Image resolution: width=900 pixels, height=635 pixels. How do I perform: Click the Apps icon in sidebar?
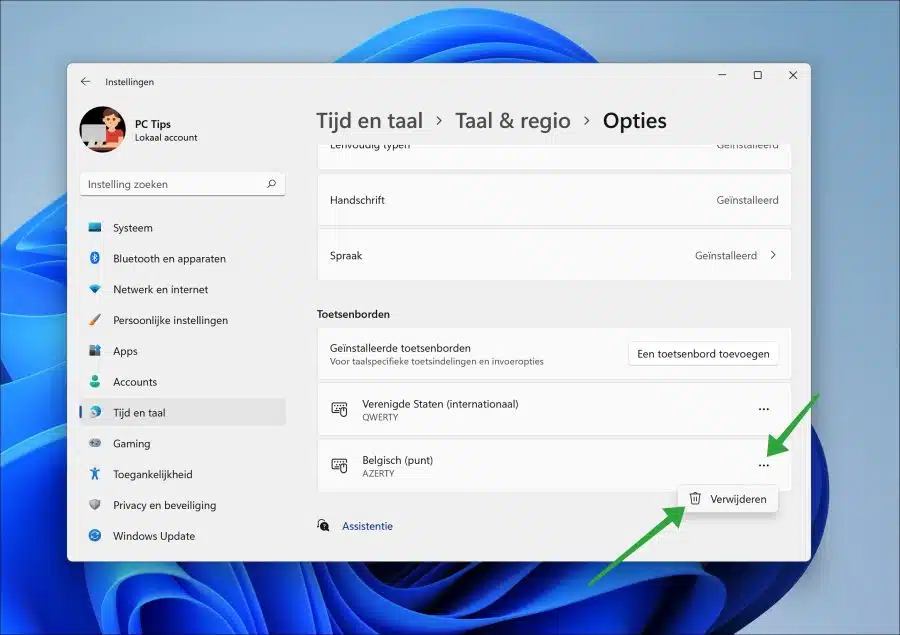click(x=95, y=351)
